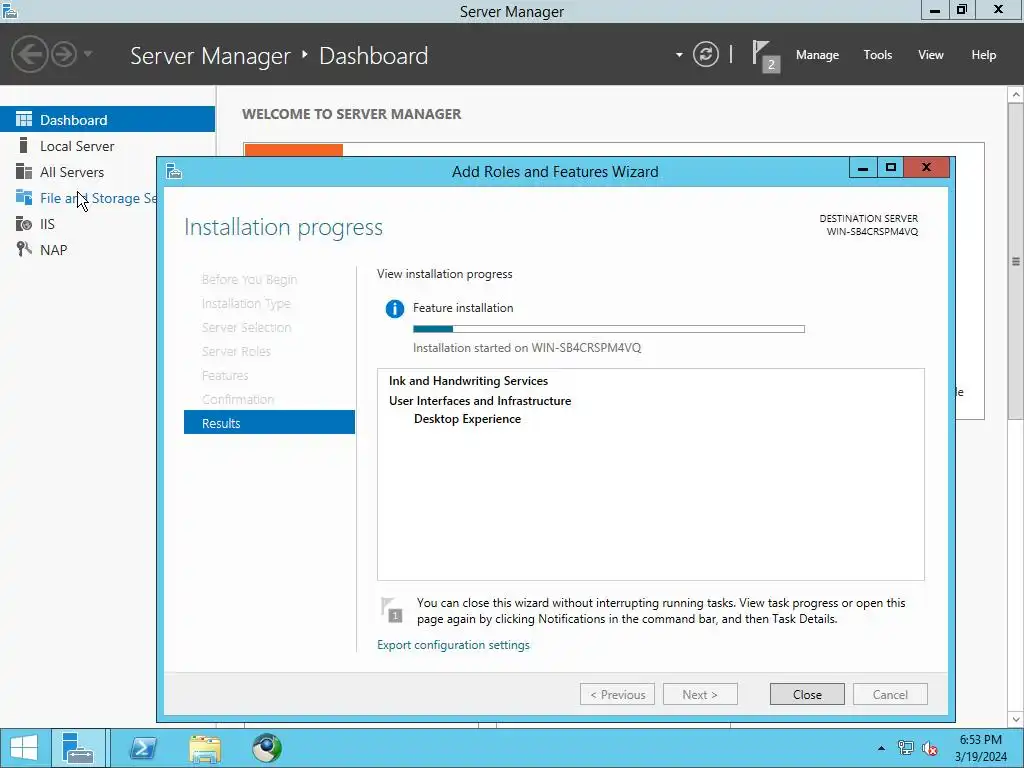Click Server Manager taskbar icon

pyautogui.click(x=78, y=748)
